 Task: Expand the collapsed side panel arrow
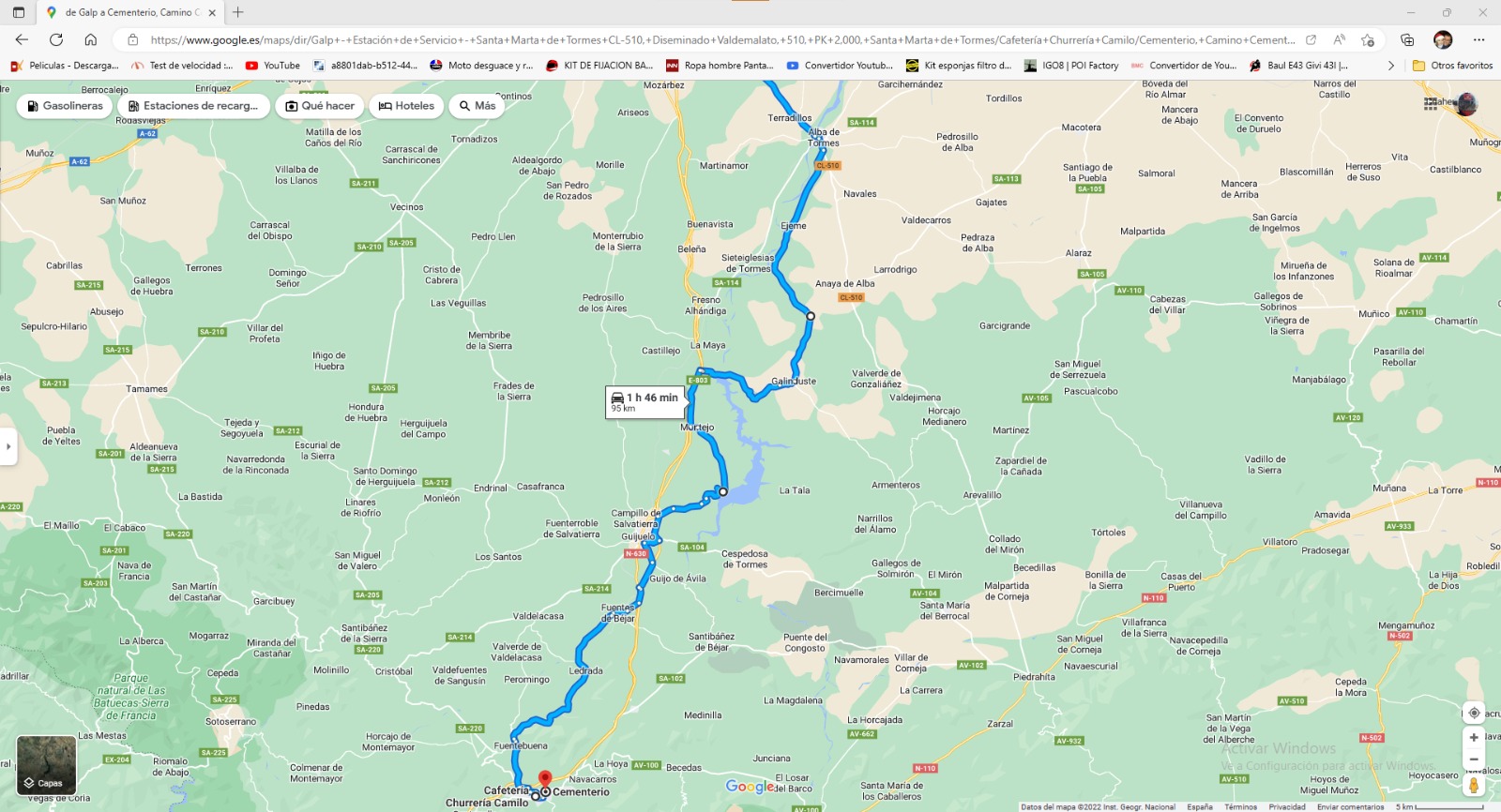(8, 446)
